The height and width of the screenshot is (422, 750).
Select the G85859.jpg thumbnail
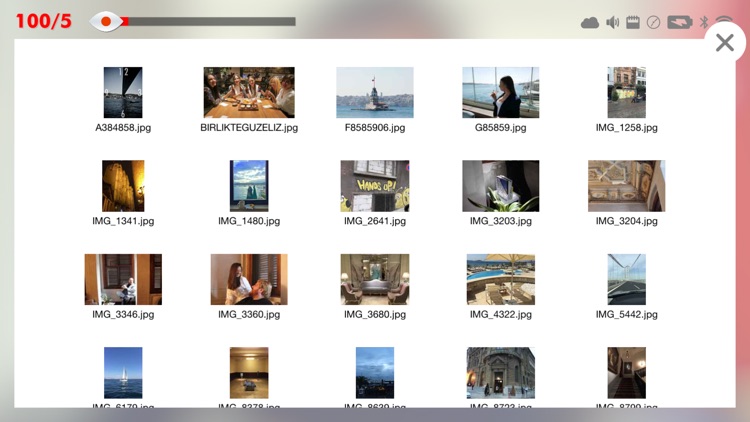[501, 93]
